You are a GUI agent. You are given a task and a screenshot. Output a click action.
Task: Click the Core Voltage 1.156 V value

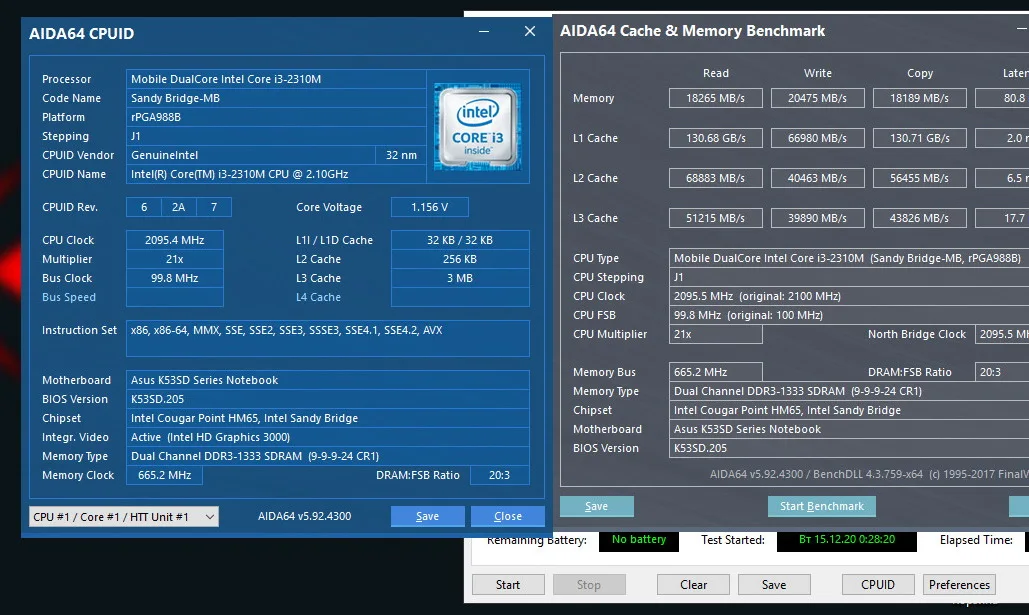(x=429, y=207)
